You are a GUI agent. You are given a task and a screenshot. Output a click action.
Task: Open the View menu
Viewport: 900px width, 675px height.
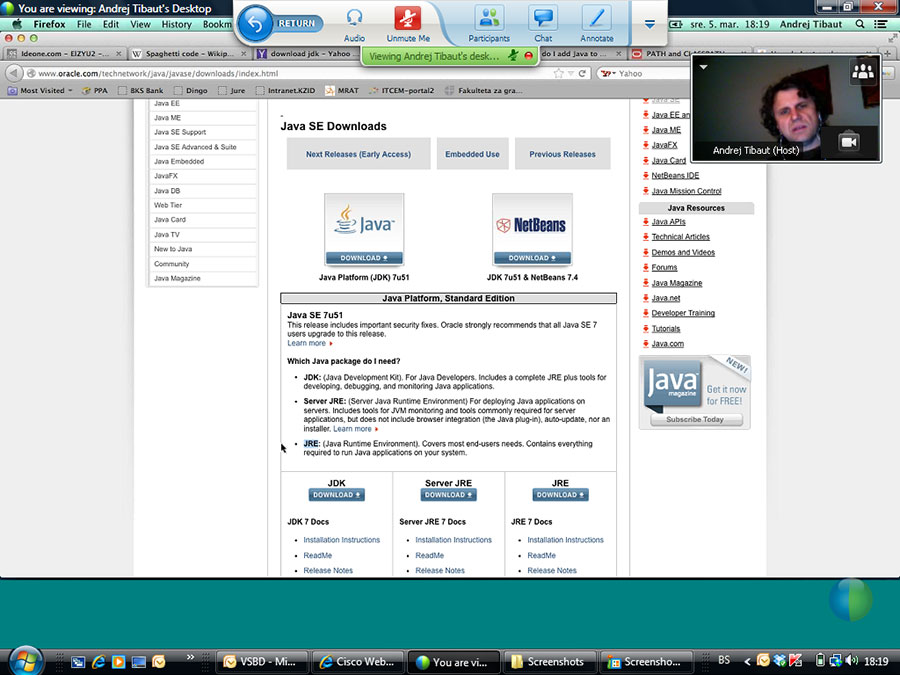(x=140, y=24)
